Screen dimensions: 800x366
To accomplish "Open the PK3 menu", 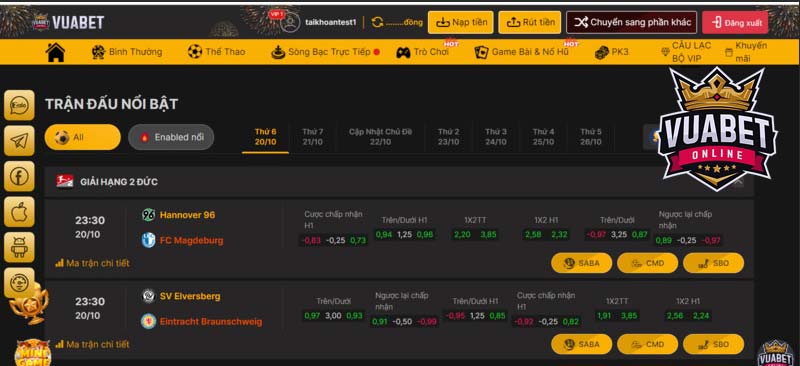I will click(612, 52).
